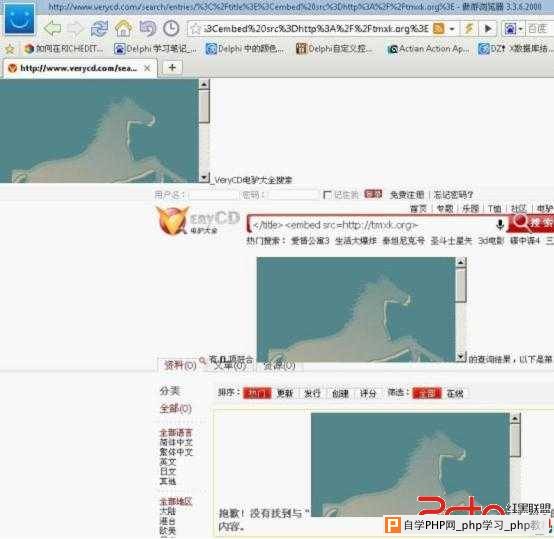Viewport: 554px width, 539px height.
Task: Sort results by 热门
Action: (257, 393)
